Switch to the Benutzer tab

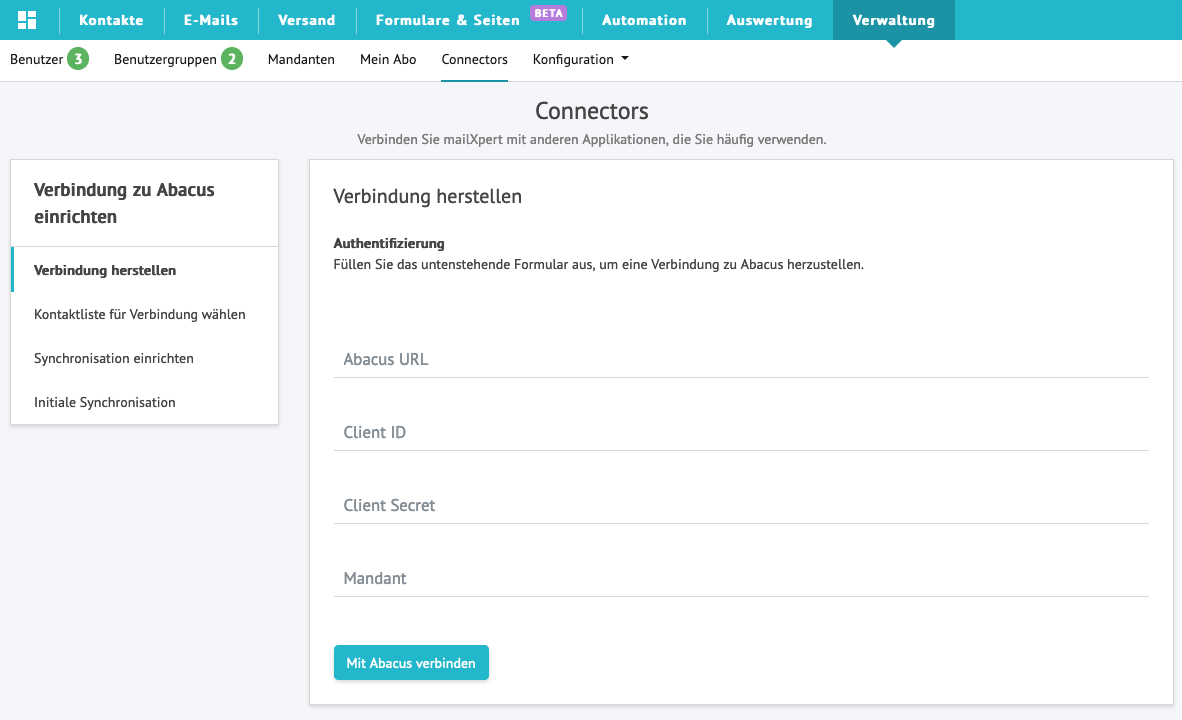click(x=37, y=60)
